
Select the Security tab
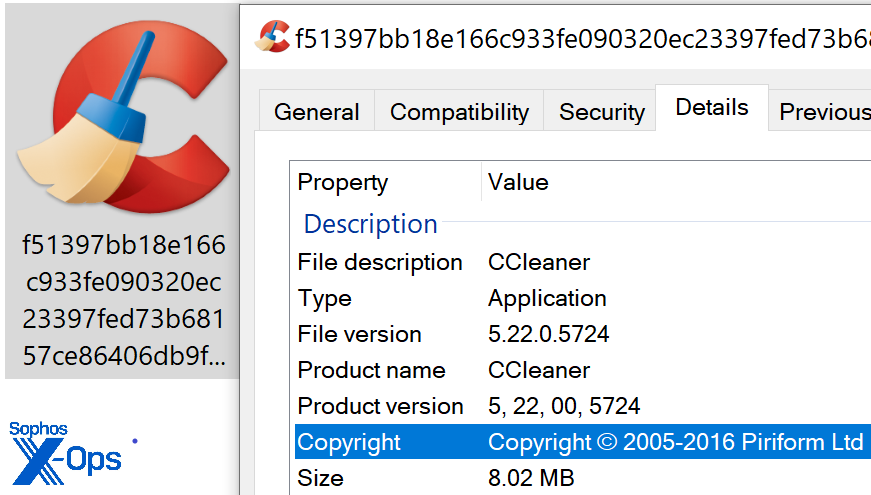click(602, 112)
